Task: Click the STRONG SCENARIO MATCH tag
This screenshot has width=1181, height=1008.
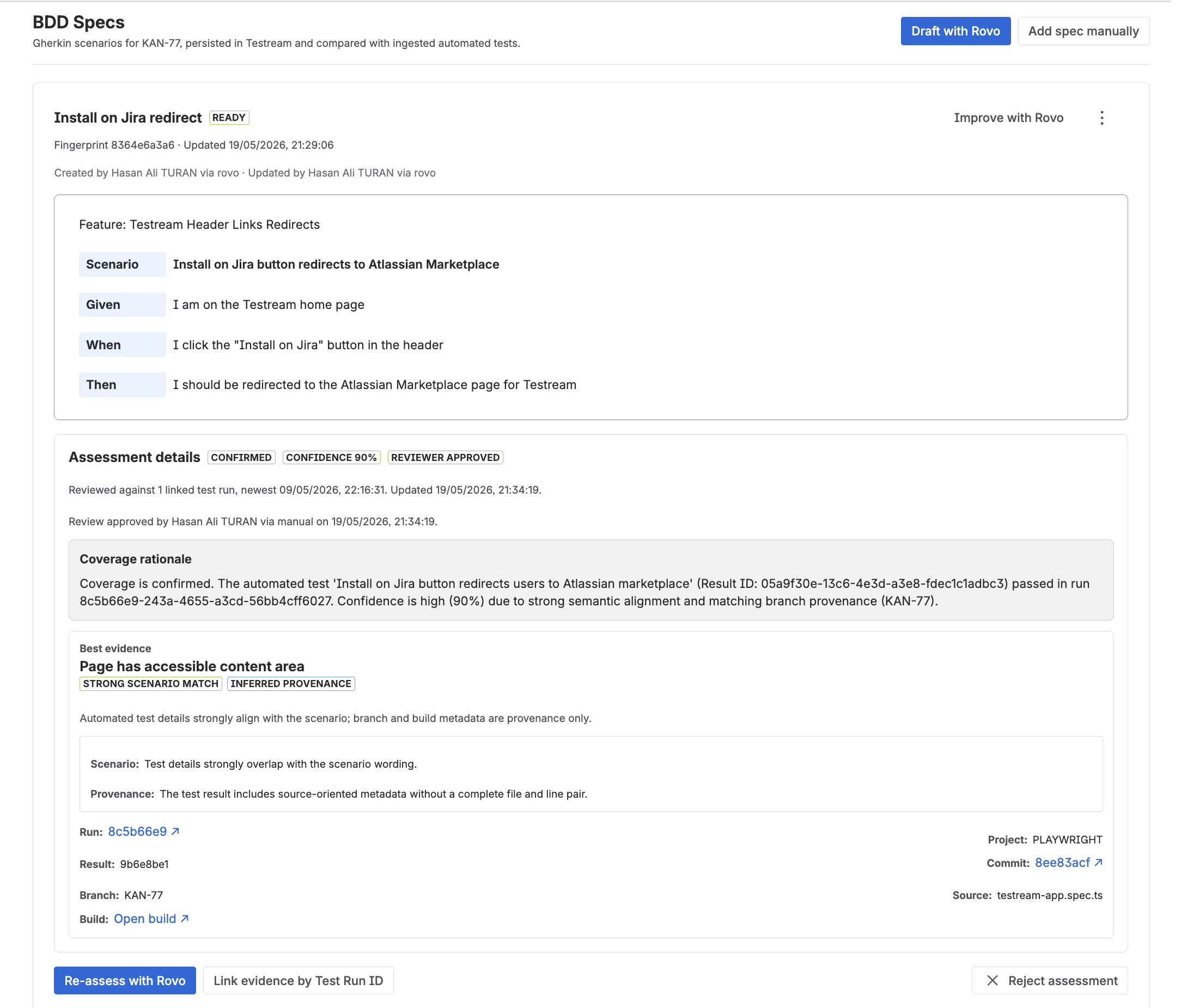Action: [x=150, y=684]
